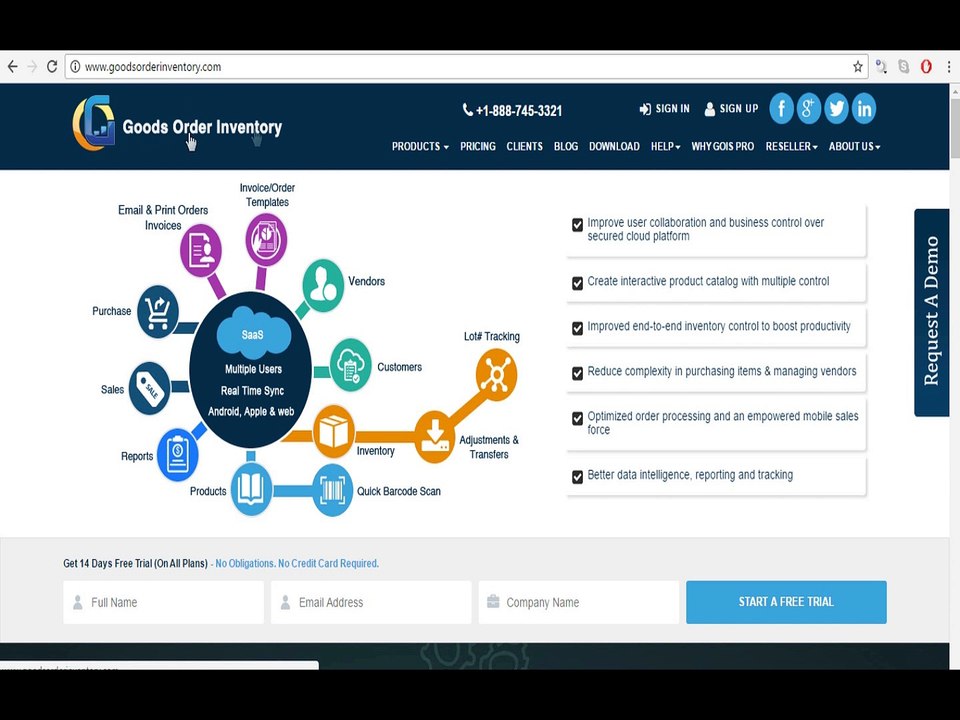Viewport: 960px width, 720px height.
Task: Open the Request A Demo side tab
Action: point(931,312)
